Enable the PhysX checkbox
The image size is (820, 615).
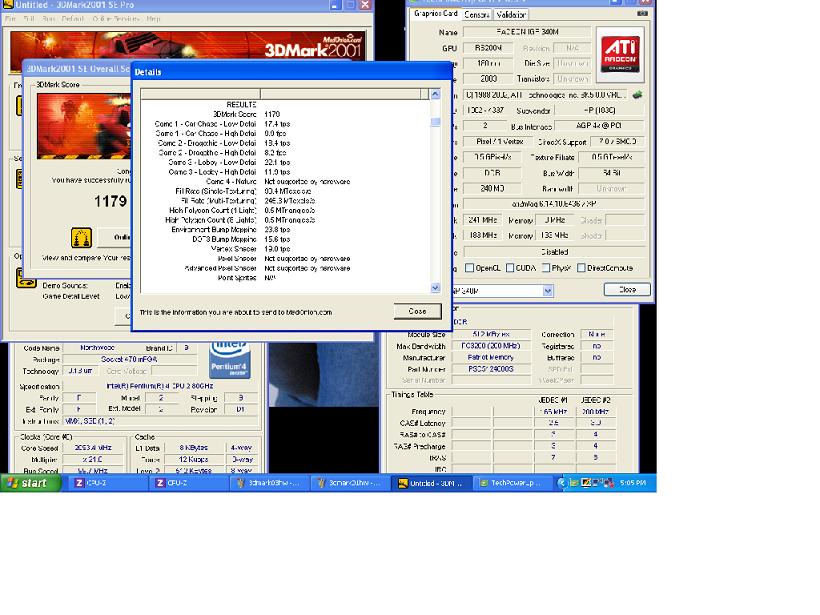(545, 268)
